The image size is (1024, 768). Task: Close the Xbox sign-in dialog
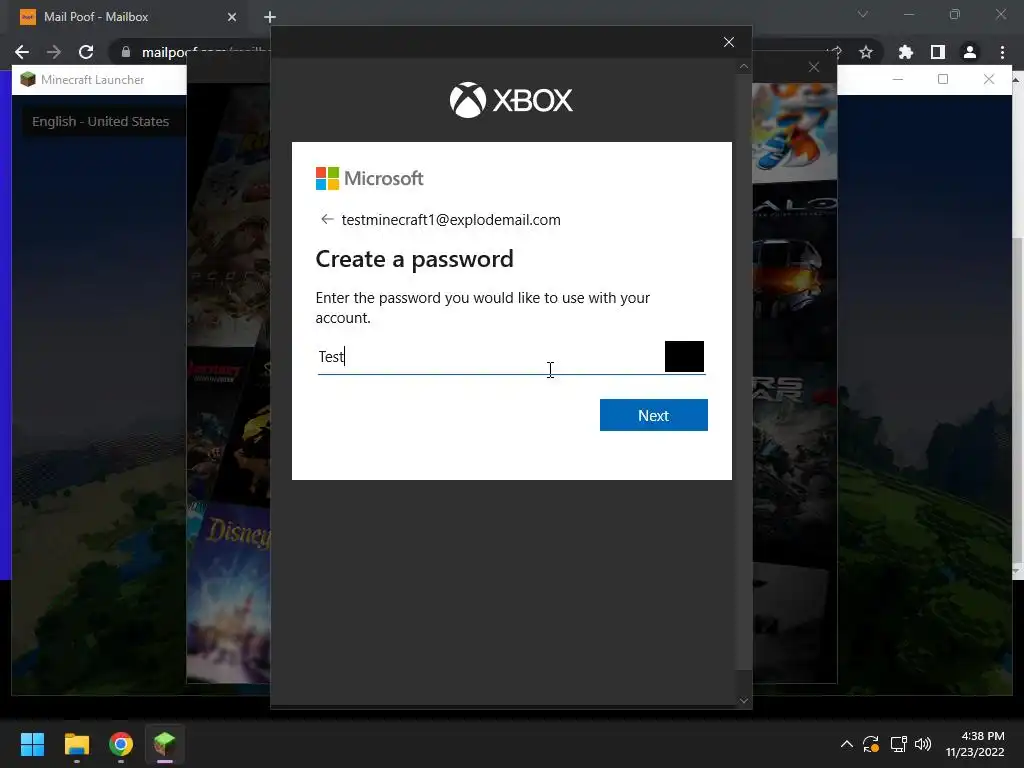coord(729,42)
